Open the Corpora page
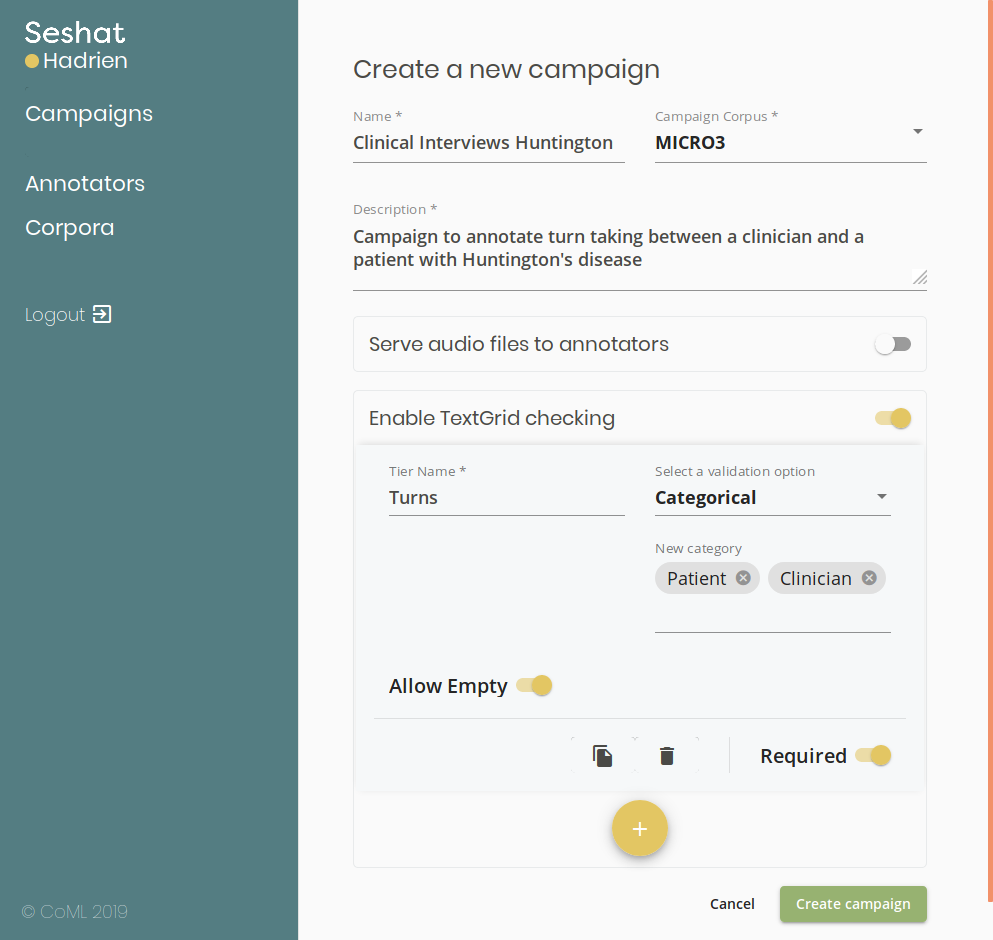993x940 pixels. [x=70, y=228]
